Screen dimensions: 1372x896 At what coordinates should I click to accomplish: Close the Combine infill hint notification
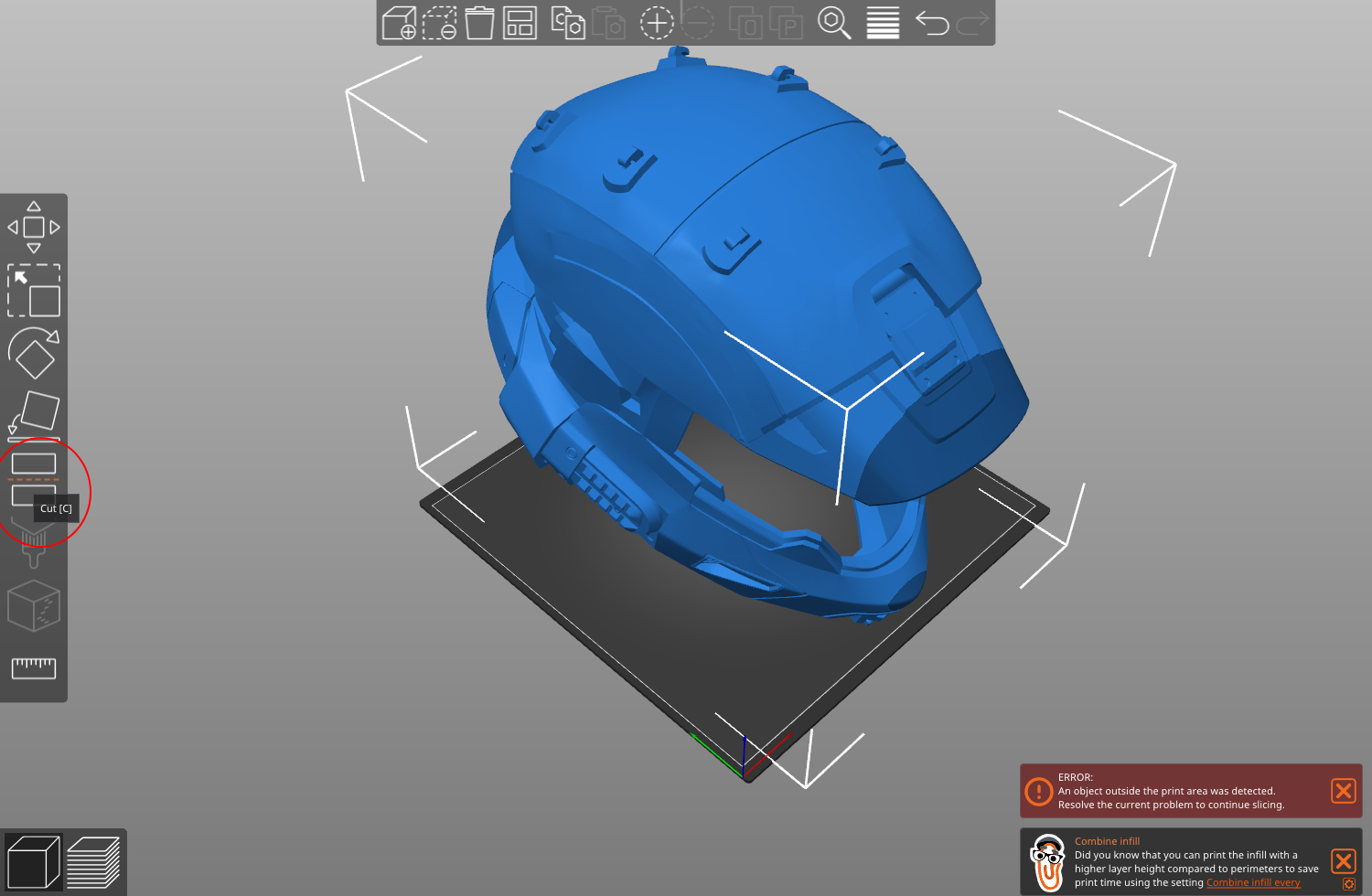tap(1344, 860)
